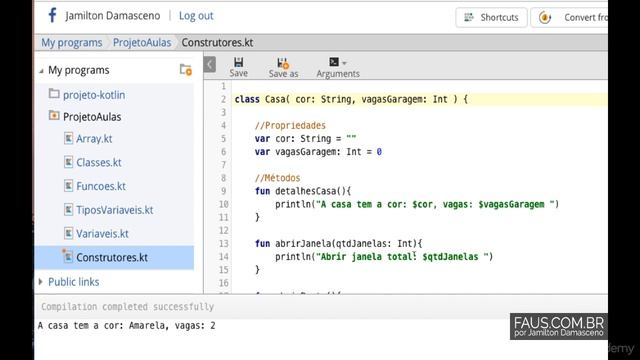The height and width of the screenshot is (360, 640).
Task: Click the //Métodos comment line
Action: tap(278, 178)
